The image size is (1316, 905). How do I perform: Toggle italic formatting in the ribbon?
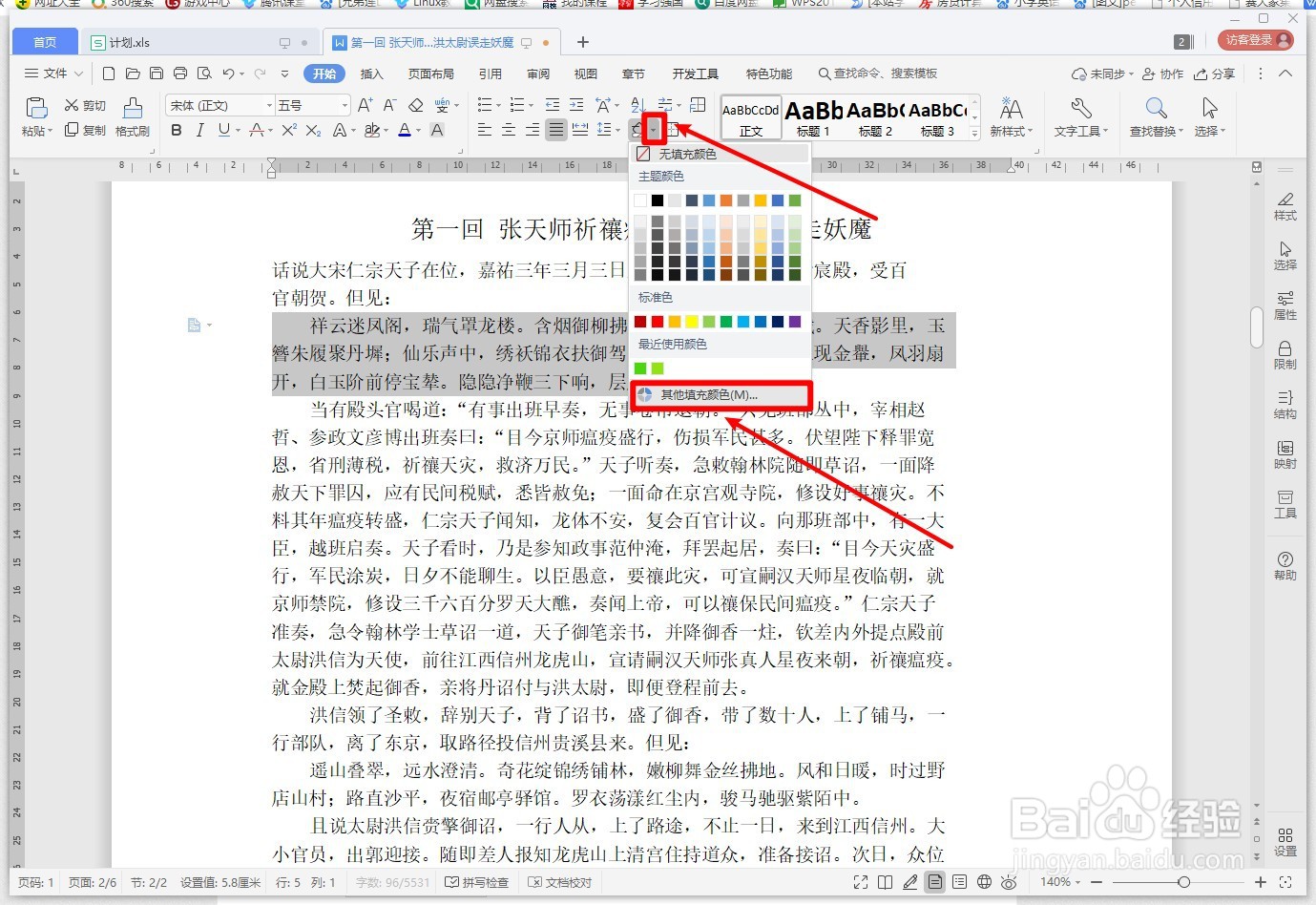click(199, 131)
